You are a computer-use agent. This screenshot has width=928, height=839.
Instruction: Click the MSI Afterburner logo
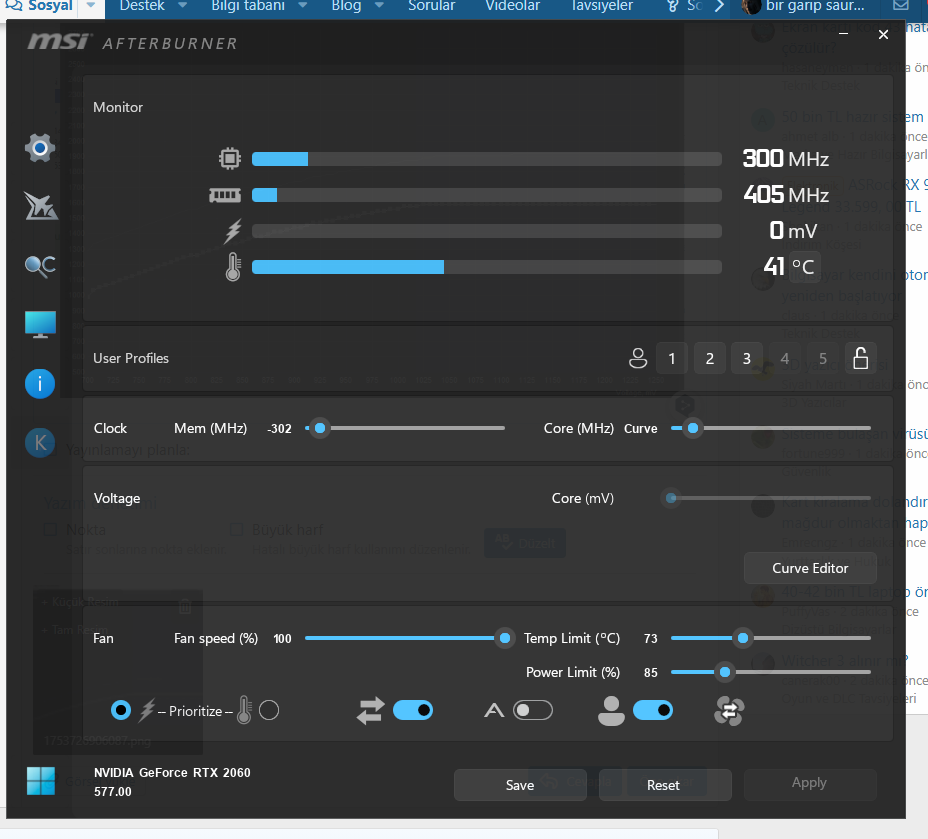click(x=132, y=43)
